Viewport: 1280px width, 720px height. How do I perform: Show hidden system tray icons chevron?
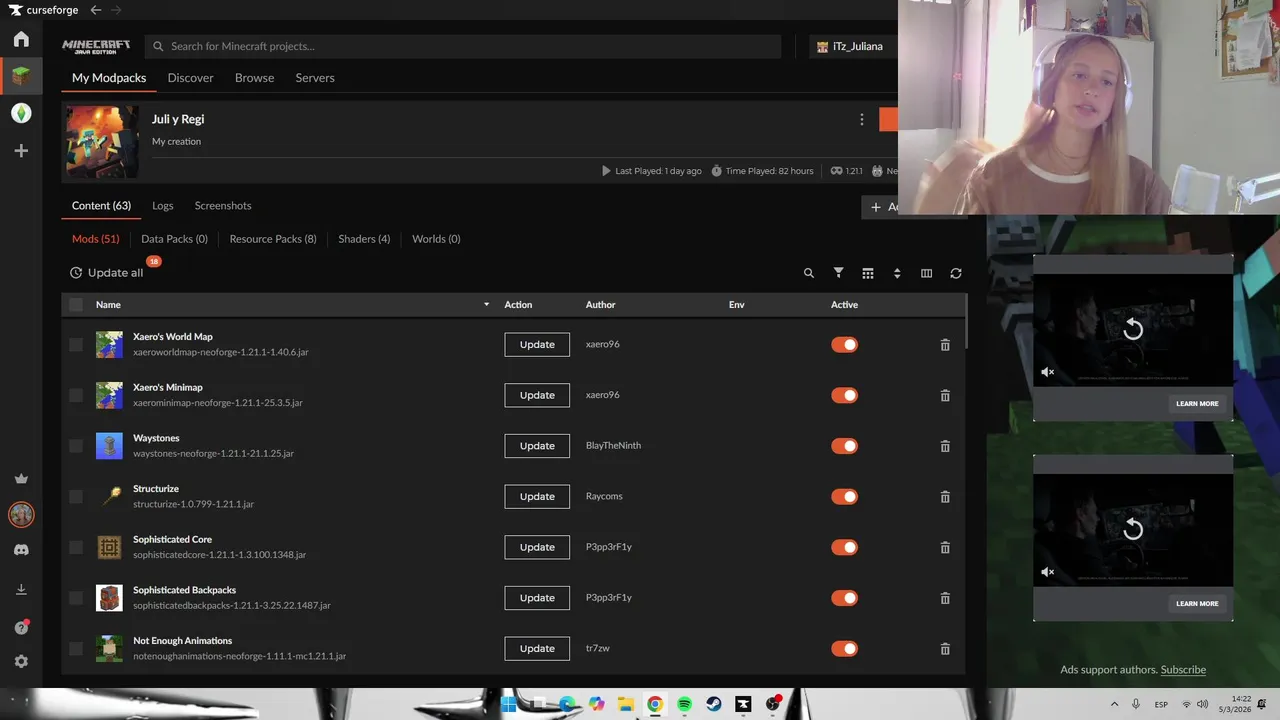pyautogui.click(x=1114, y=704)
